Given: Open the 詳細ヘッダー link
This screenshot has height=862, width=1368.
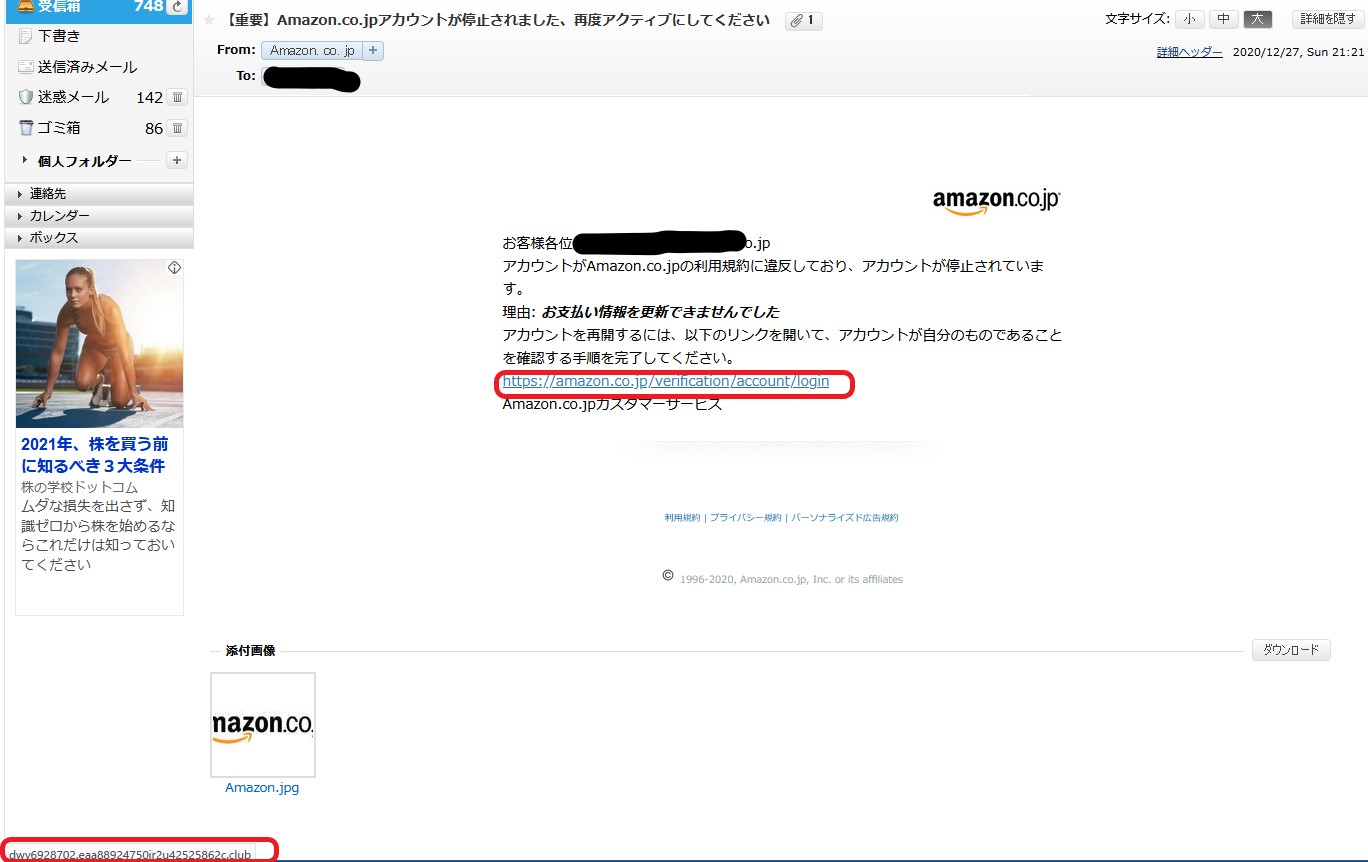Looking at the screenshot, I should click(x=1189, y=52).
